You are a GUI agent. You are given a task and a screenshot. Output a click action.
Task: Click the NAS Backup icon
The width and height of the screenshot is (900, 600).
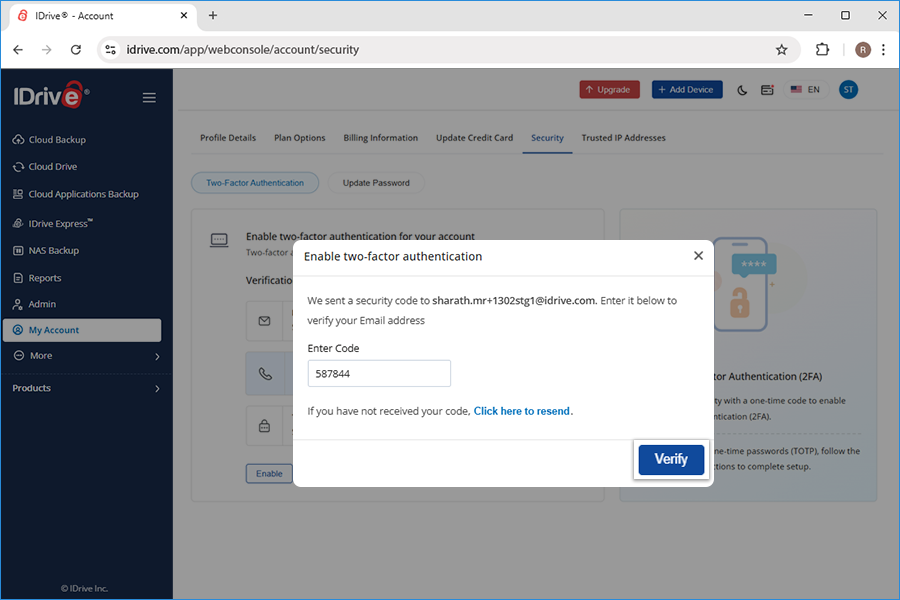[x=18, y=250]
